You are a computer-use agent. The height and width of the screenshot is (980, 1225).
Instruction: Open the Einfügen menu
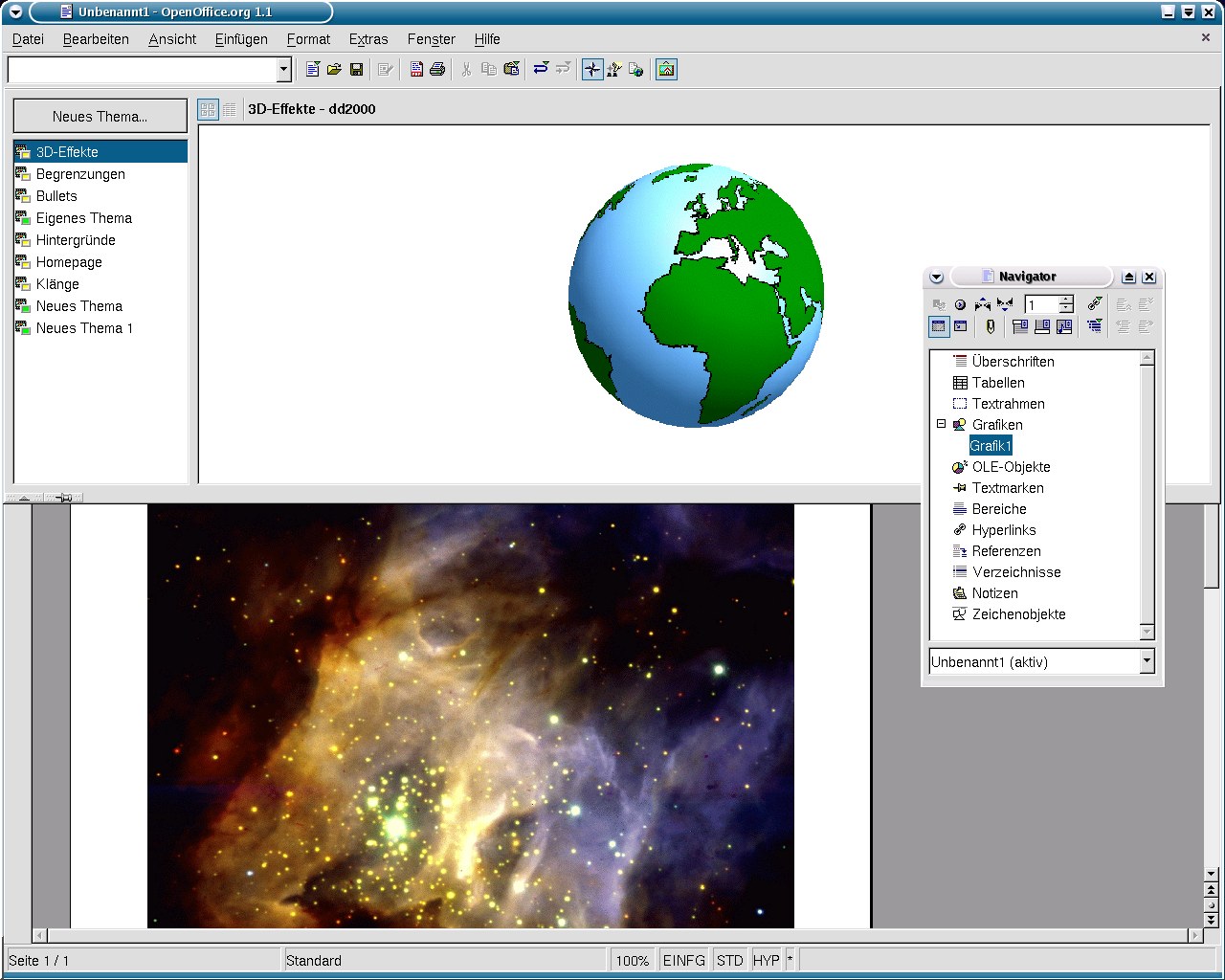[x=241, y=39]
